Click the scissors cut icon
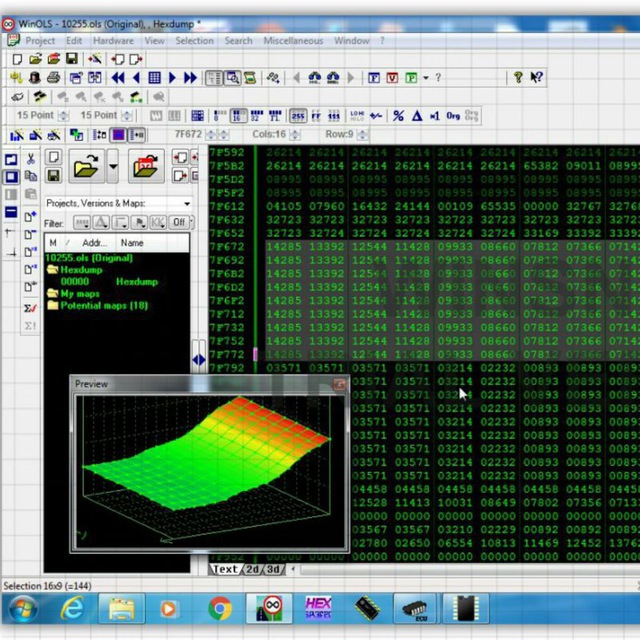The height and width of the screenshot is (640, 640). [x=31, y=159]
